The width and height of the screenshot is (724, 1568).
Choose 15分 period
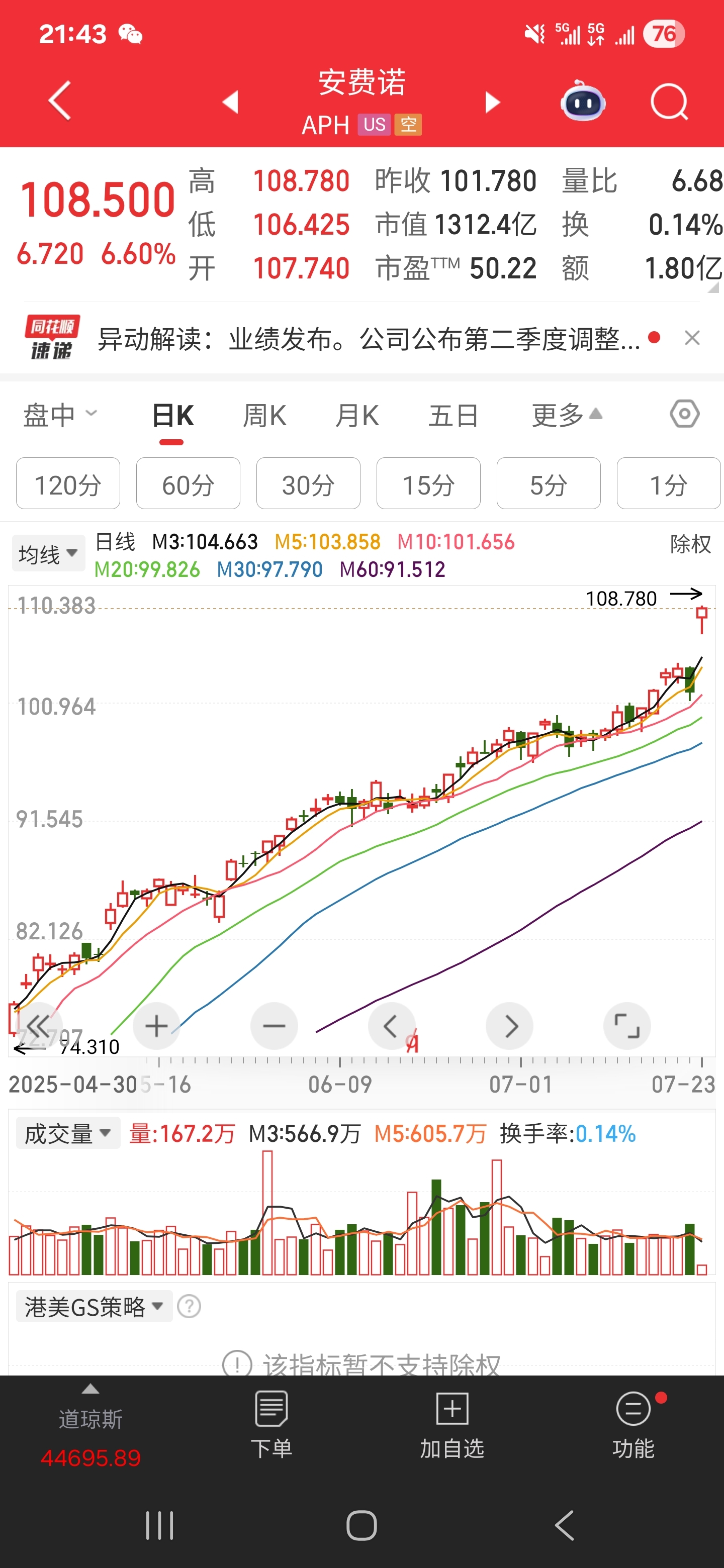pos(429,484)
